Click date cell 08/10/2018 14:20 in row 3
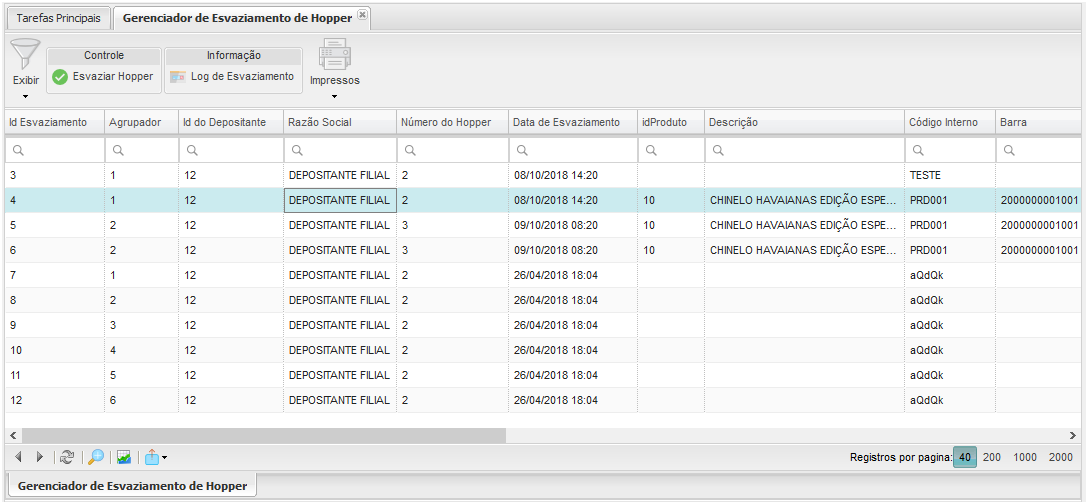This screenshot has width=1086, height=502. click(573, 175)
